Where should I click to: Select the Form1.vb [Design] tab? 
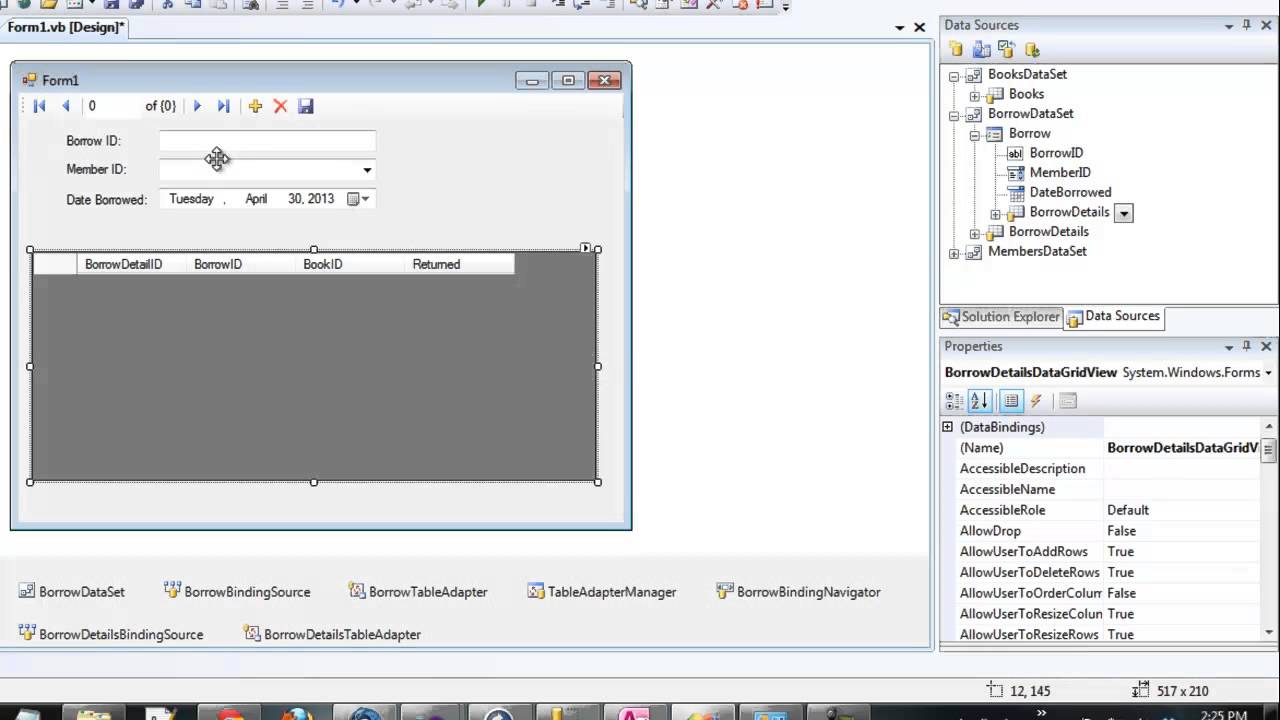[x=67, y=27]
